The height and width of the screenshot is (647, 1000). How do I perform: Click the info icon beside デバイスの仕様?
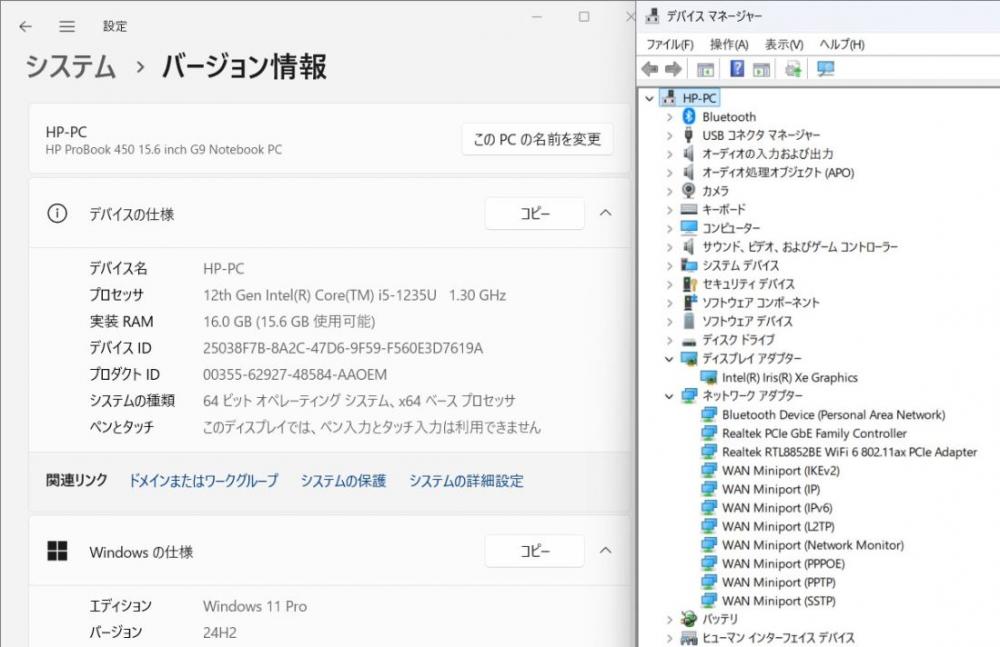click(57, 213)
